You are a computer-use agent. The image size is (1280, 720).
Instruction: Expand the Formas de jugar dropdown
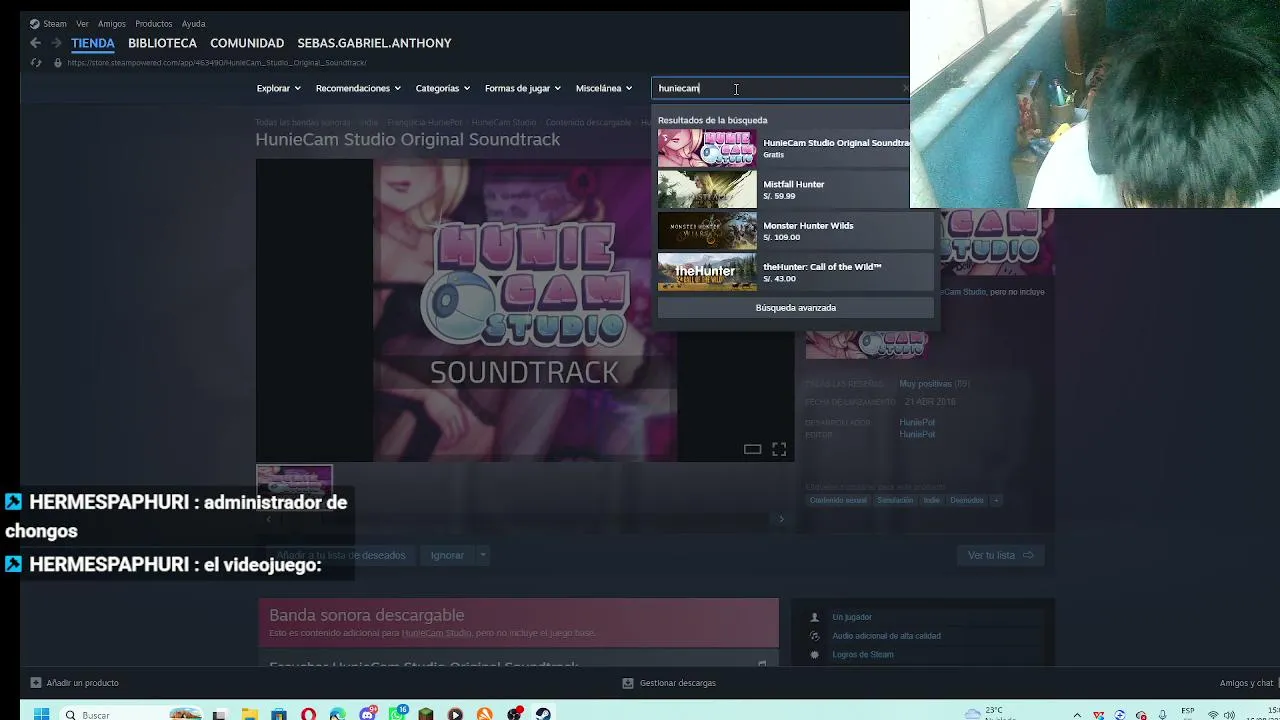522,88
